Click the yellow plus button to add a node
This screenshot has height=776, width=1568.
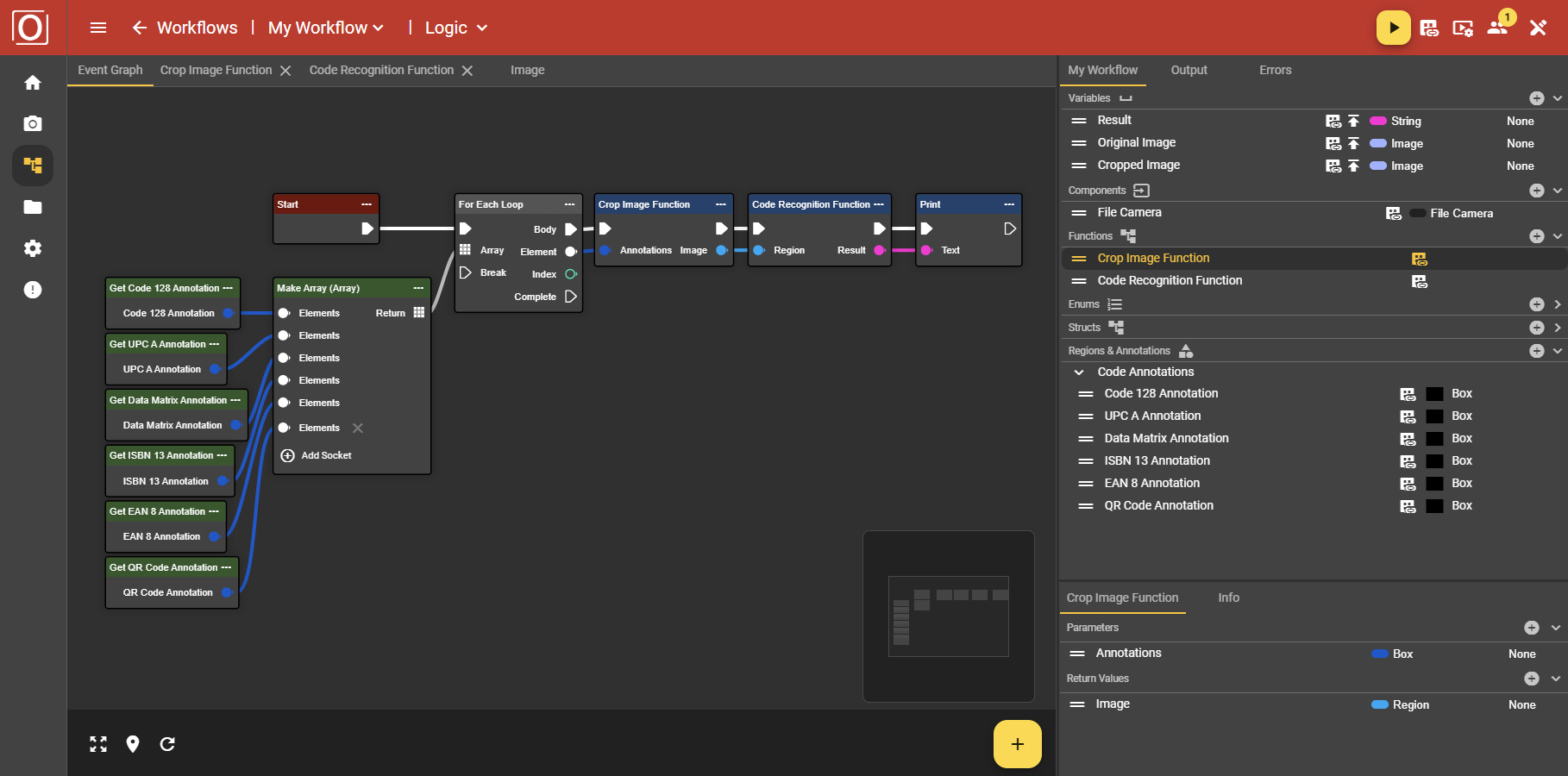(1017, 743)
